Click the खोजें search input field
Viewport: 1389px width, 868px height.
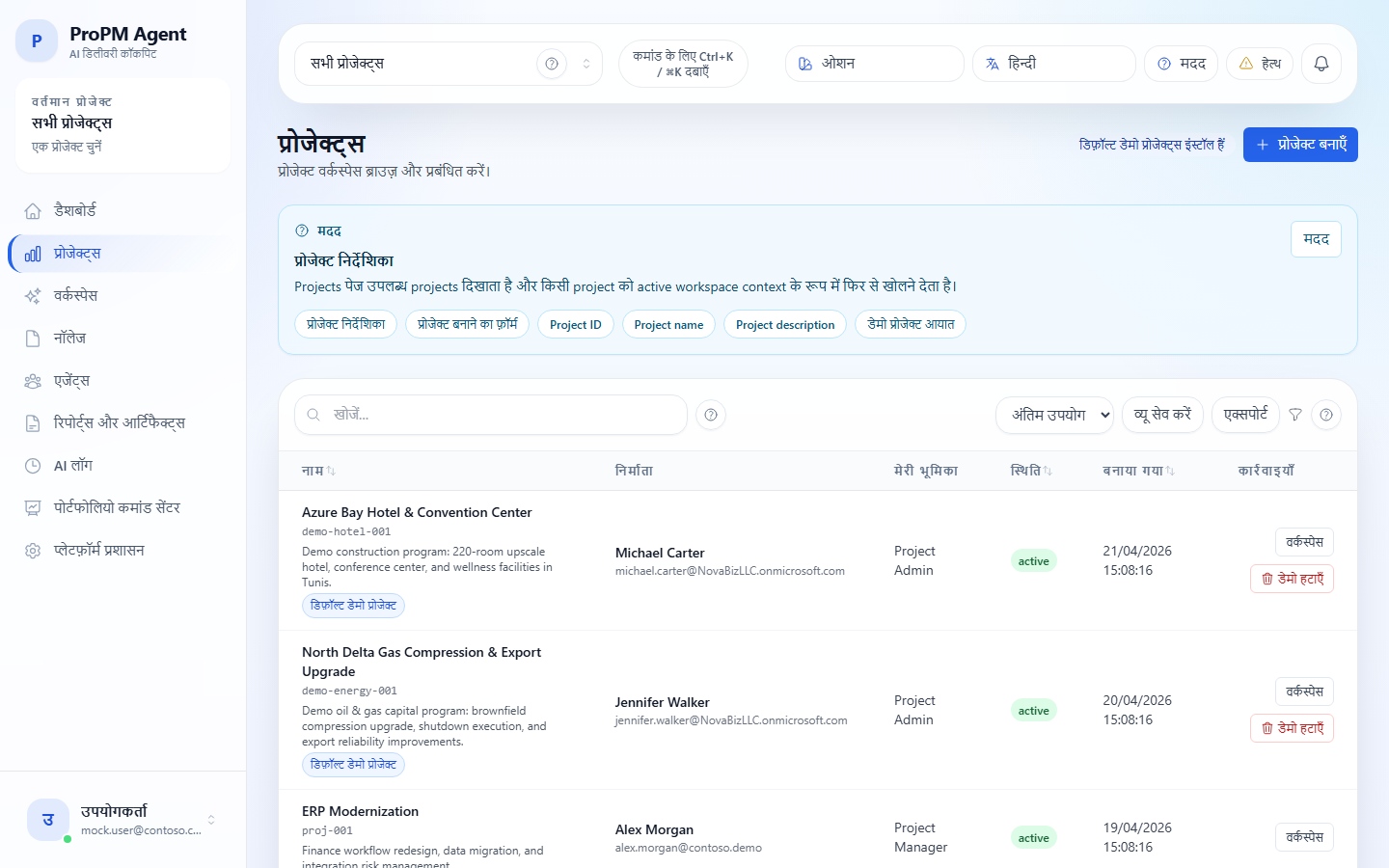tap(502, 415)
